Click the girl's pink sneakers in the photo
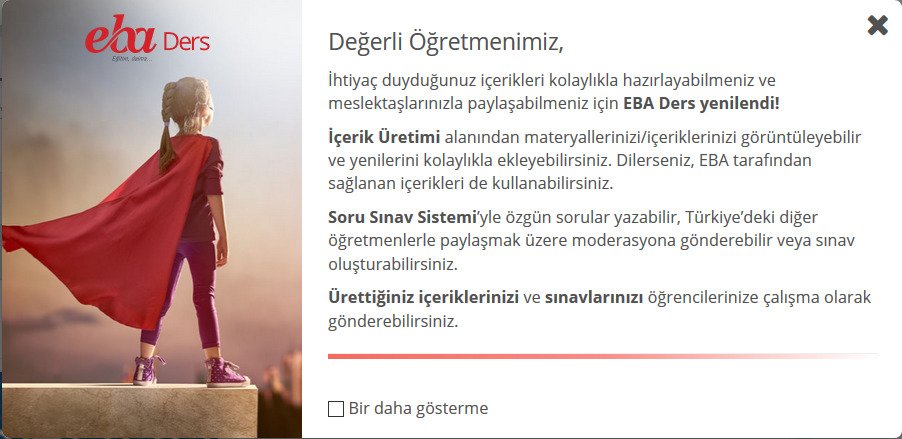Image resolution: width=902 pixels, height=439 pixels. click(x=225, y=373)
